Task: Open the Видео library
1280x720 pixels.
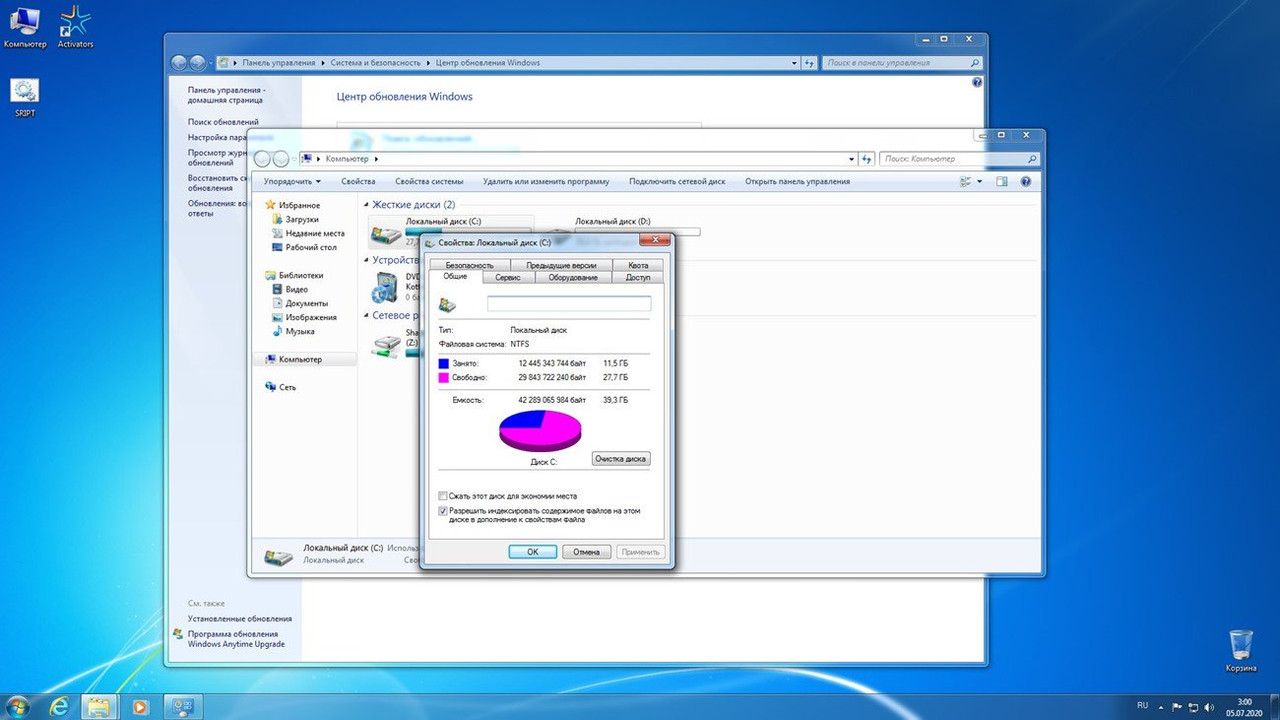Action: (290, 289)
